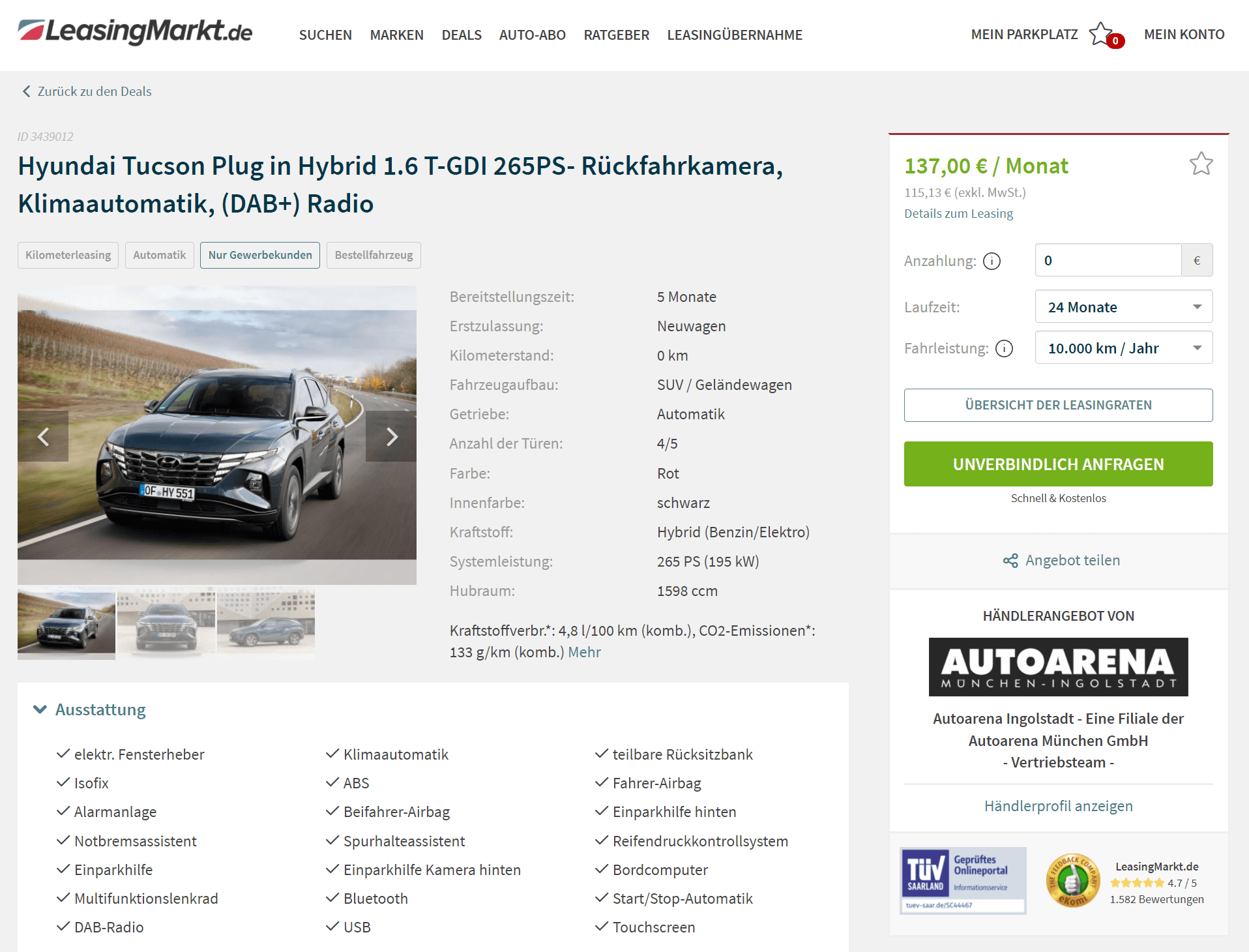
Task: Open the SUCHEN menu
Action: (325, 35)
